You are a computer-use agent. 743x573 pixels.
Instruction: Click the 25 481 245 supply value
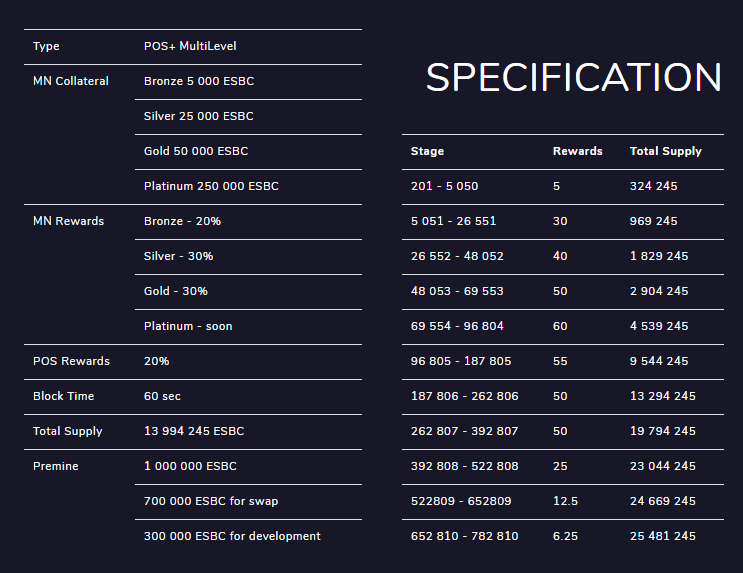pyautogui.click(x=662, y=536)
